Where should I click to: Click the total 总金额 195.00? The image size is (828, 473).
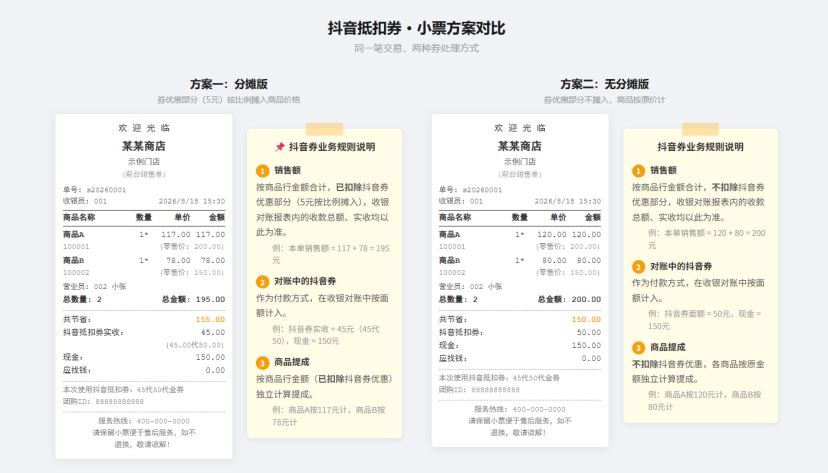tap(193, 299)
